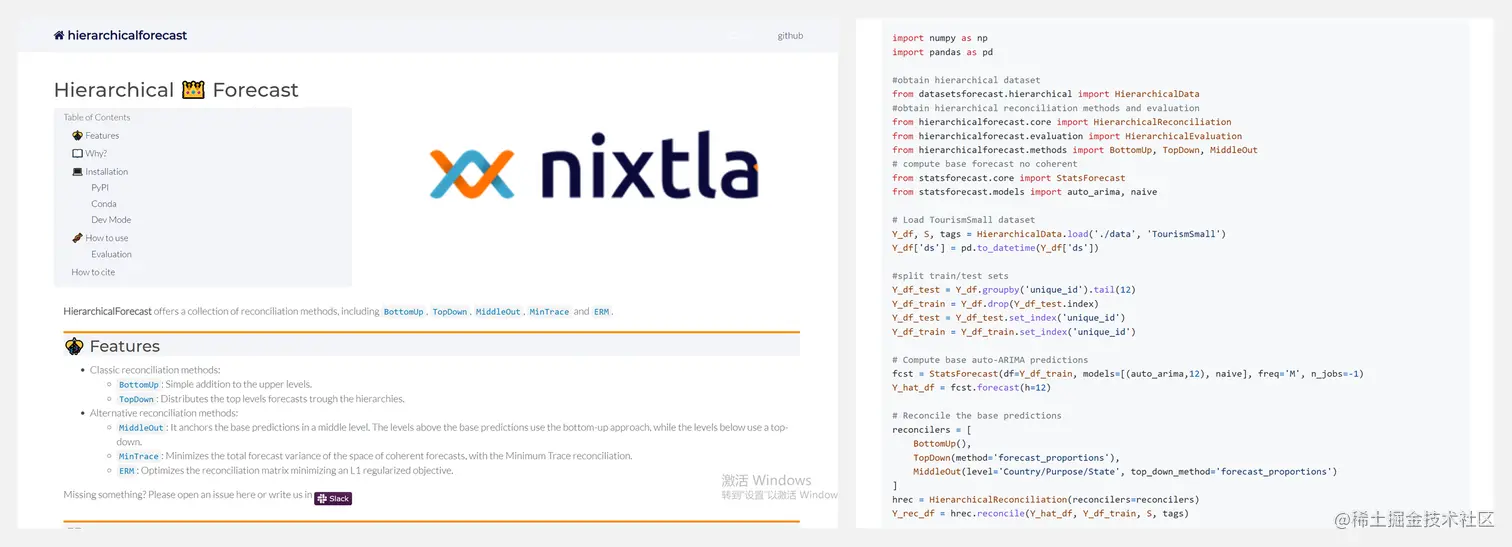The image size is (1512, 547).
Task: Open the github link in header
Action: click(x=790, y=36)
